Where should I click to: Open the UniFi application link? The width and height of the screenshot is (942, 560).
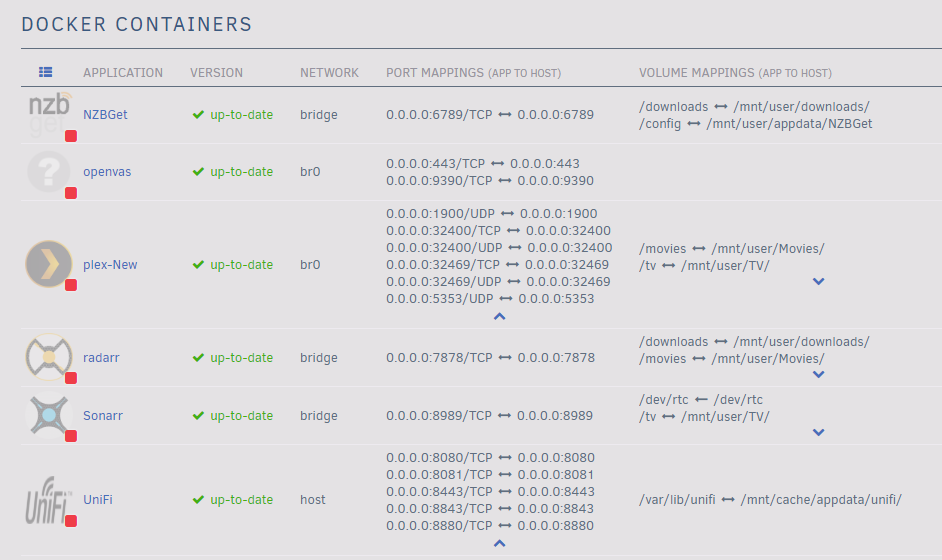(97, 499)
